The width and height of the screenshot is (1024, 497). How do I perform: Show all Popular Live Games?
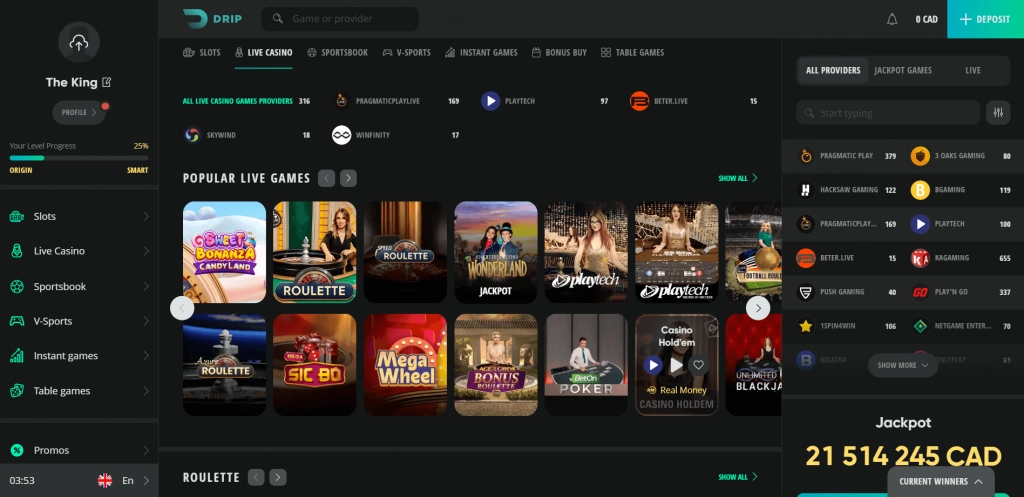coord(738,178)
